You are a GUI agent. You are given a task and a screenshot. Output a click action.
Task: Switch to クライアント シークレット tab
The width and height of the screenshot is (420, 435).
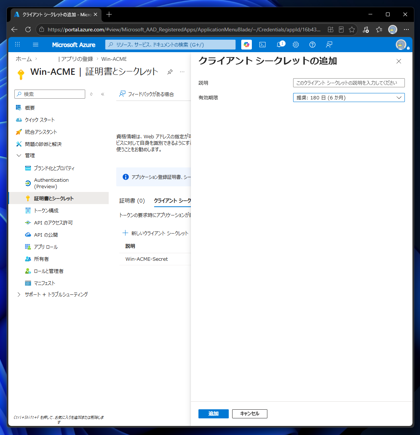(172, 200)
